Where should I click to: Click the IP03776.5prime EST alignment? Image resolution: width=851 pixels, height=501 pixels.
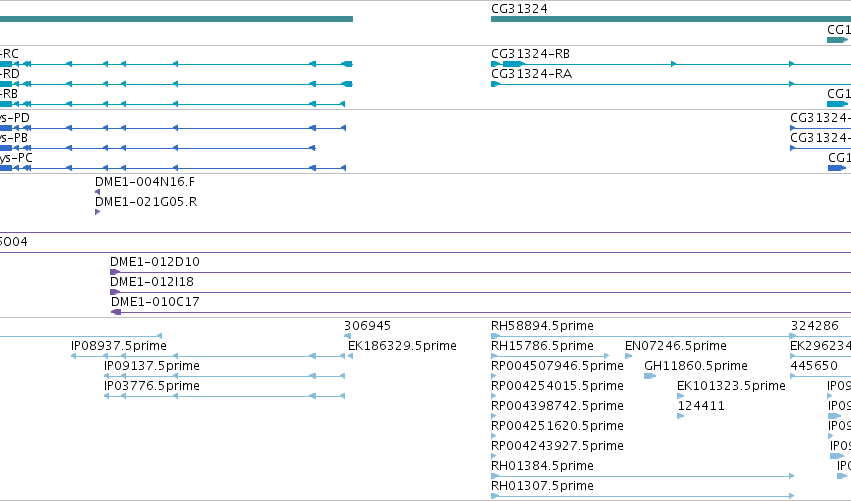224,396
